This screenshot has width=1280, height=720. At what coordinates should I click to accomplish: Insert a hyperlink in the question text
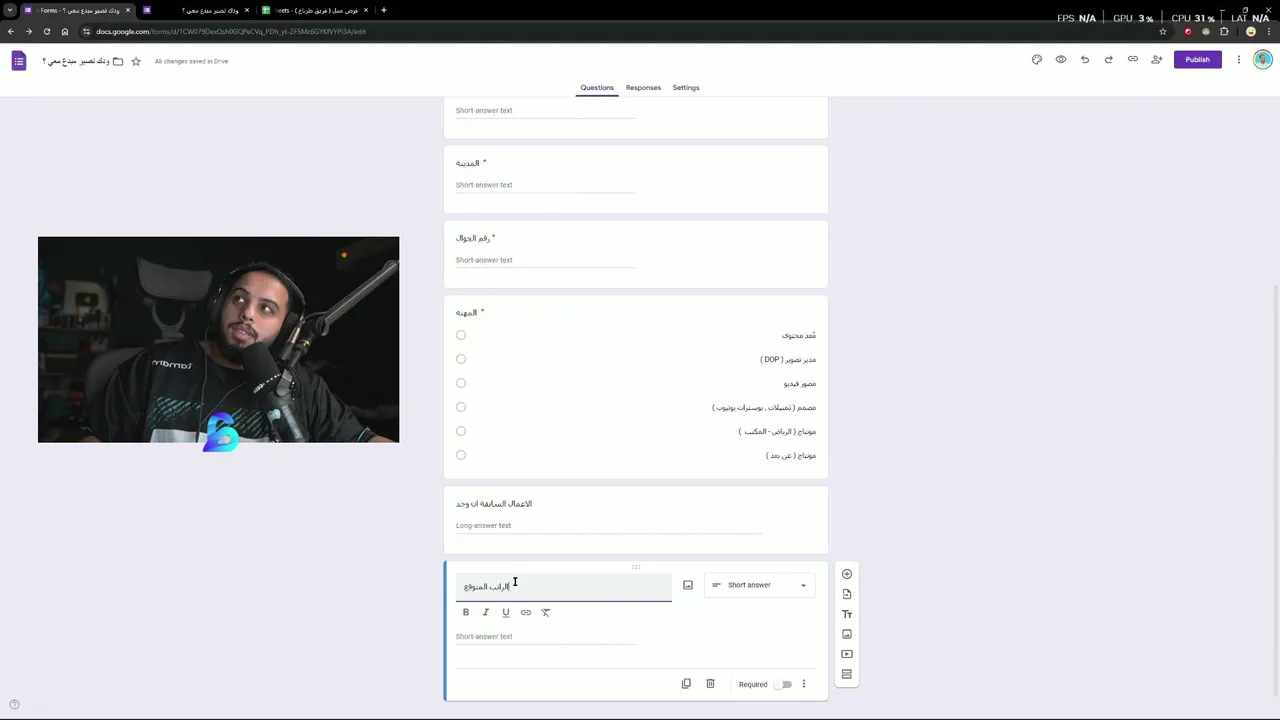526,612
